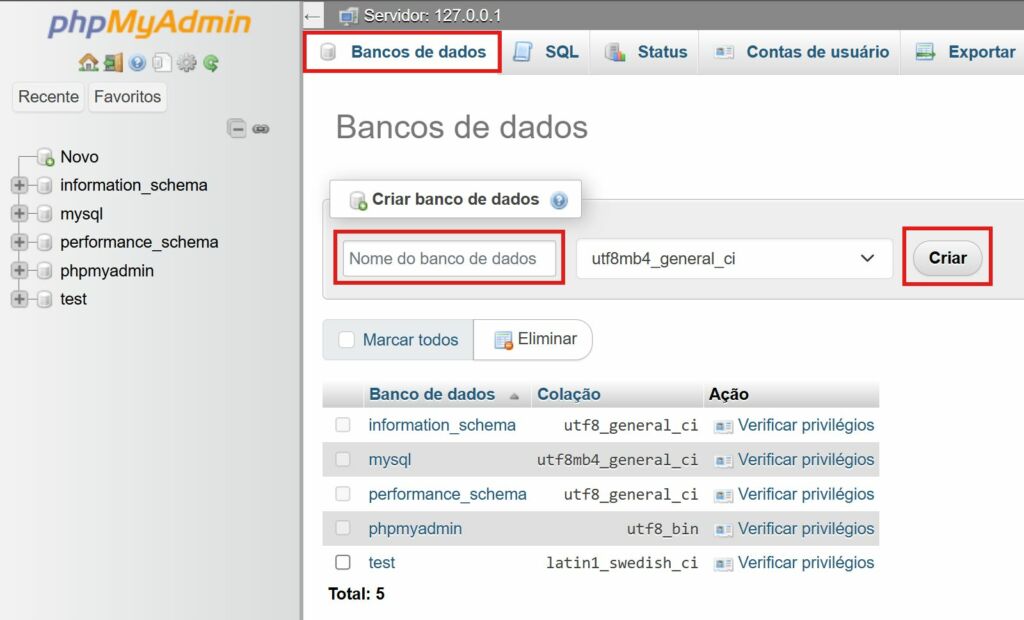Screen dimensions: 1024x620
Task: Click privileges icon in phpmyadmin row
Action: tap(723, 529)
